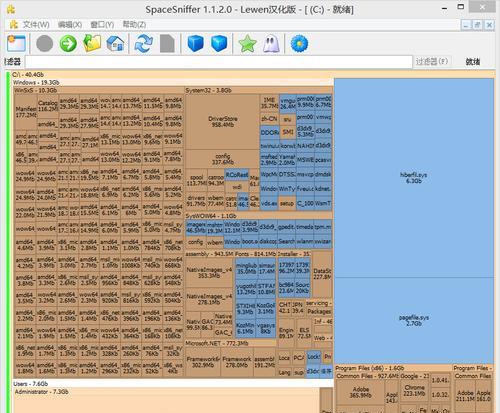The height and width of the screenshot is (413, 500).
Task: Go up one folder level icon
Action: pyautogui.click(x=92, y=44)
